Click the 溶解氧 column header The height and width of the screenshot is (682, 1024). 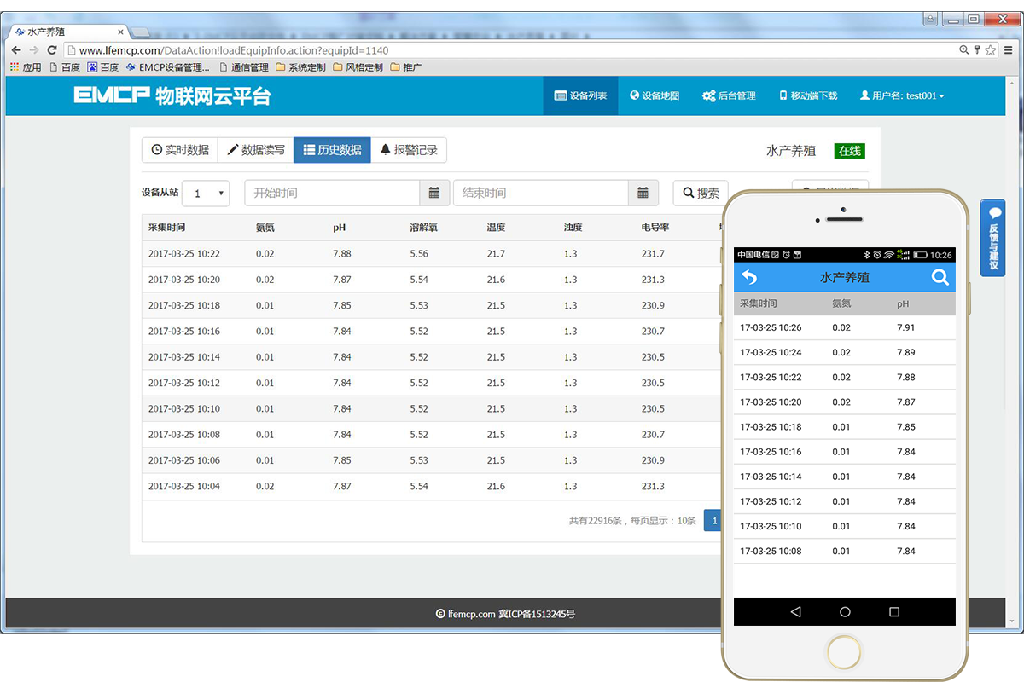(x=423, y=227)
